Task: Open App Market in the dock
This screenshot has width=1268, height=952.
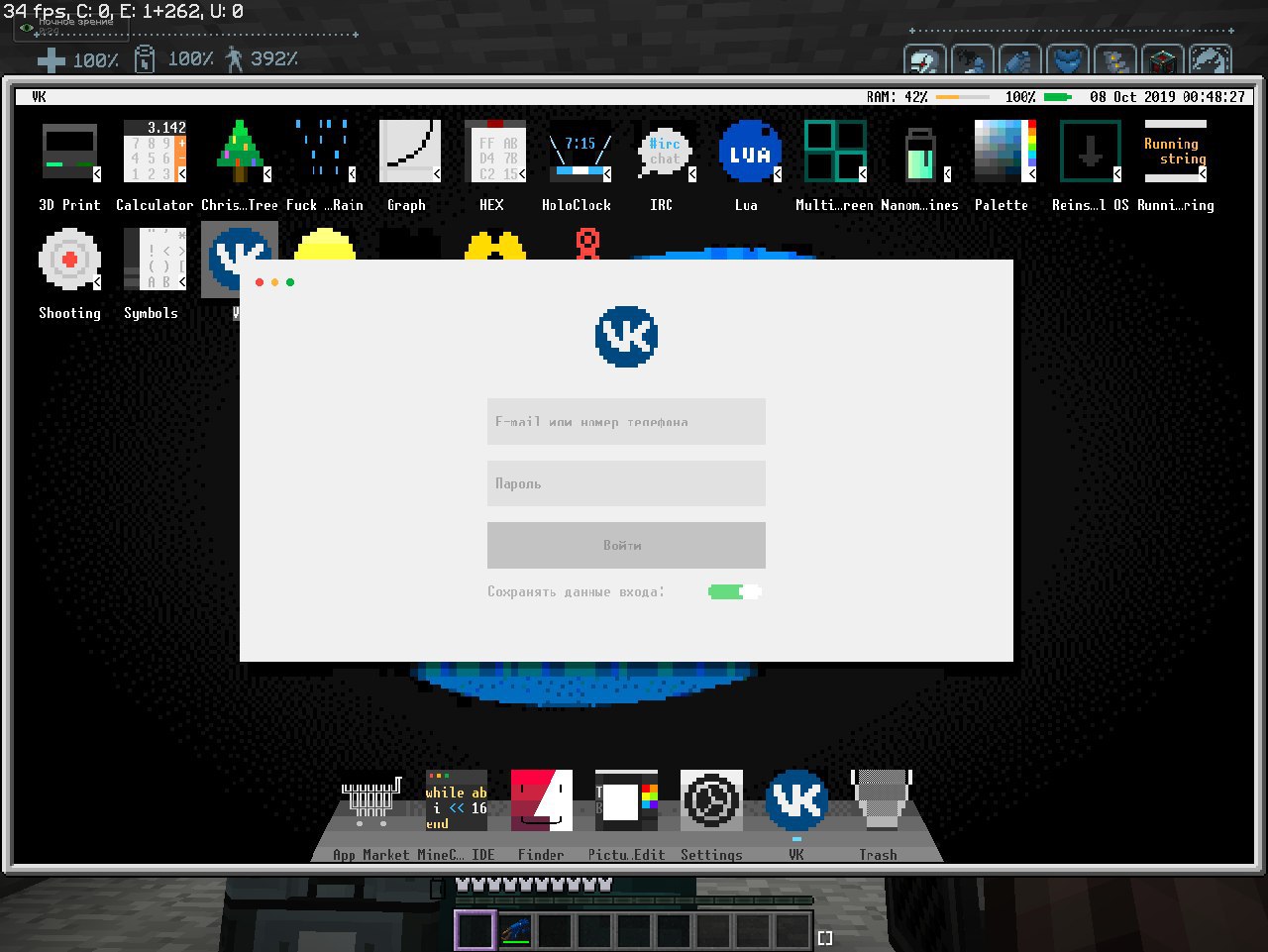Action: coord(371,801)
